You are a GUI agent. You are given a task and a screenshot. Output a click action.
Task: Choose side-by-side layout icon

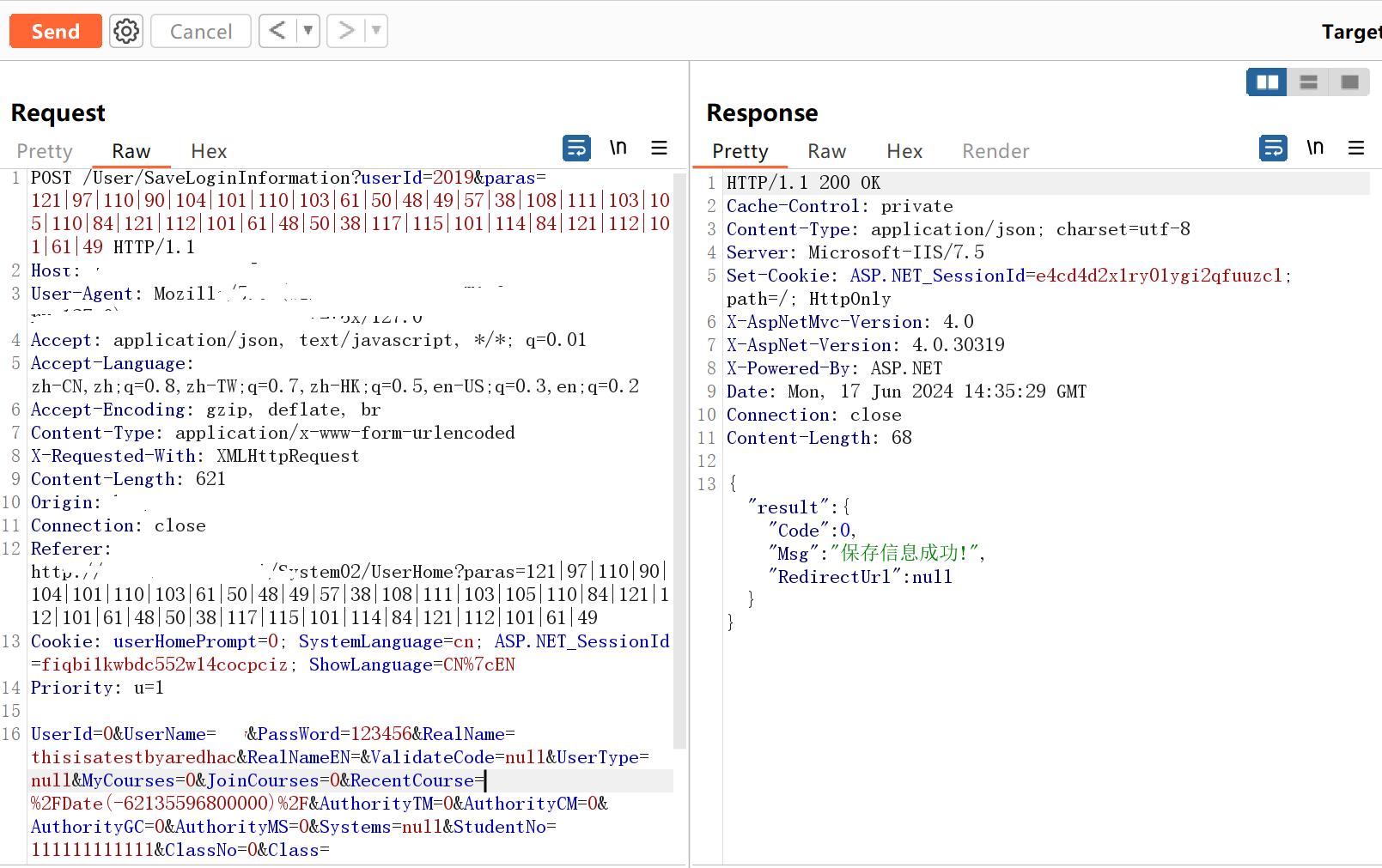(x=1267, y=82)
